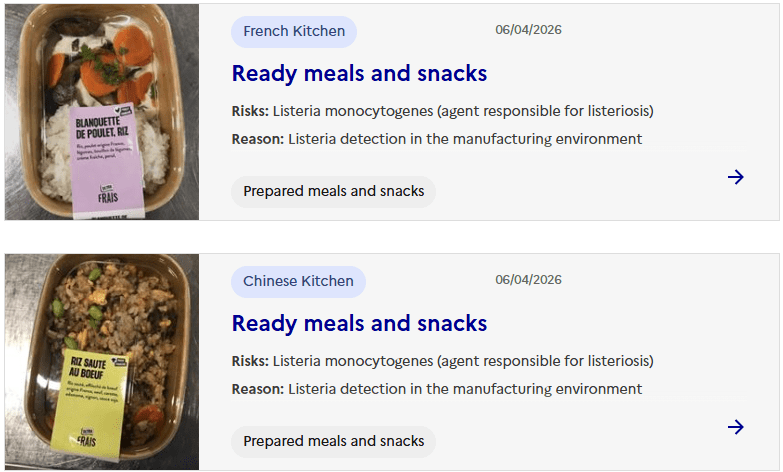Image resolution: width=783 pixels, height=472 pixels.
Task: Open the Blanquette de poulet product photo
Action: click(102, 111)
